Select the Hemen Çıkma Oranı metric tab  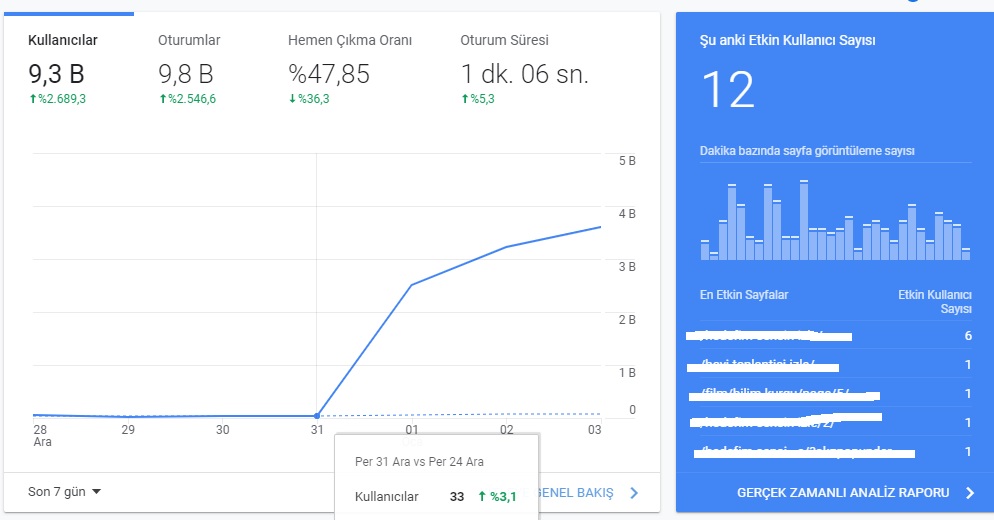coord(350,68)
